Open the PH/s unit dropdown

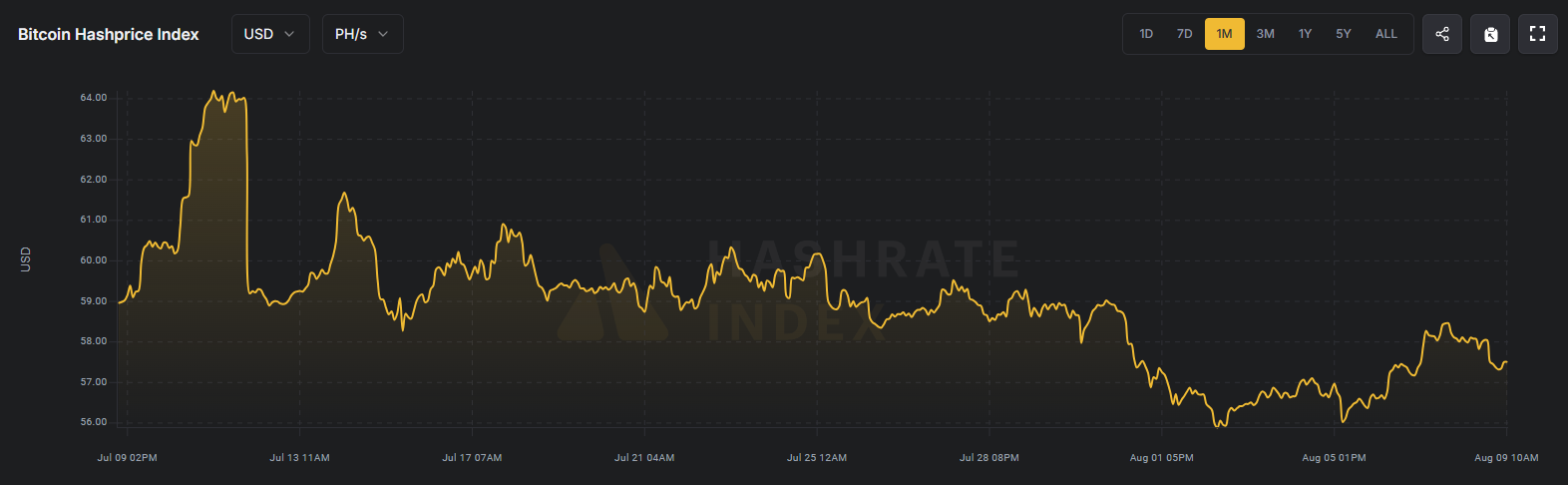point(362,34)
